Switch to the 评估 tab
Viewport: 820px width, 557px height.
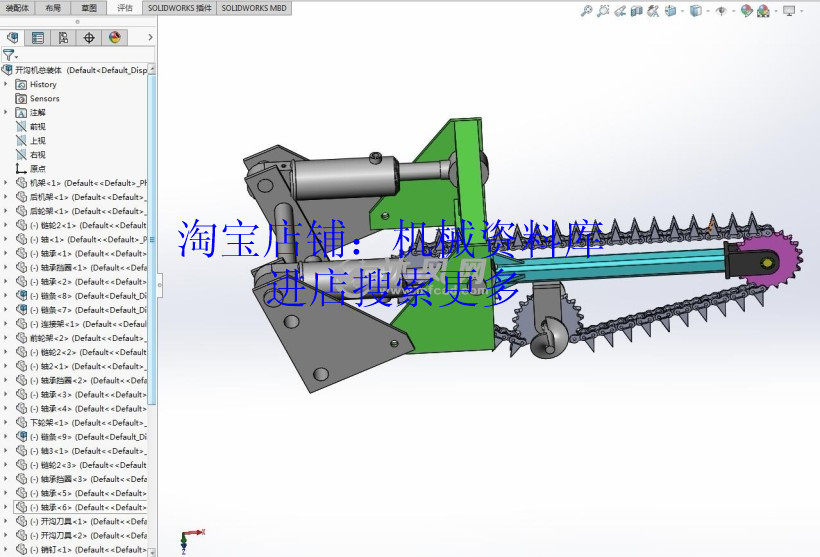[124, 8]
